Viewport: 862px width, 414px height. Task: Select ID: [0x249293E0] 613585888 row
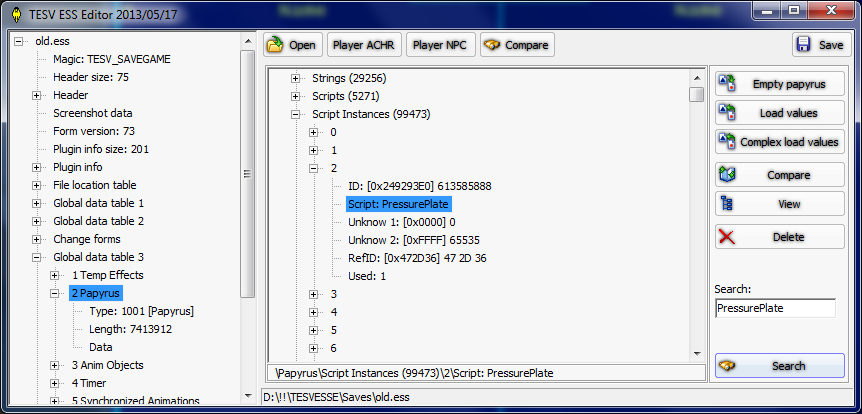[x=419, y=186]
